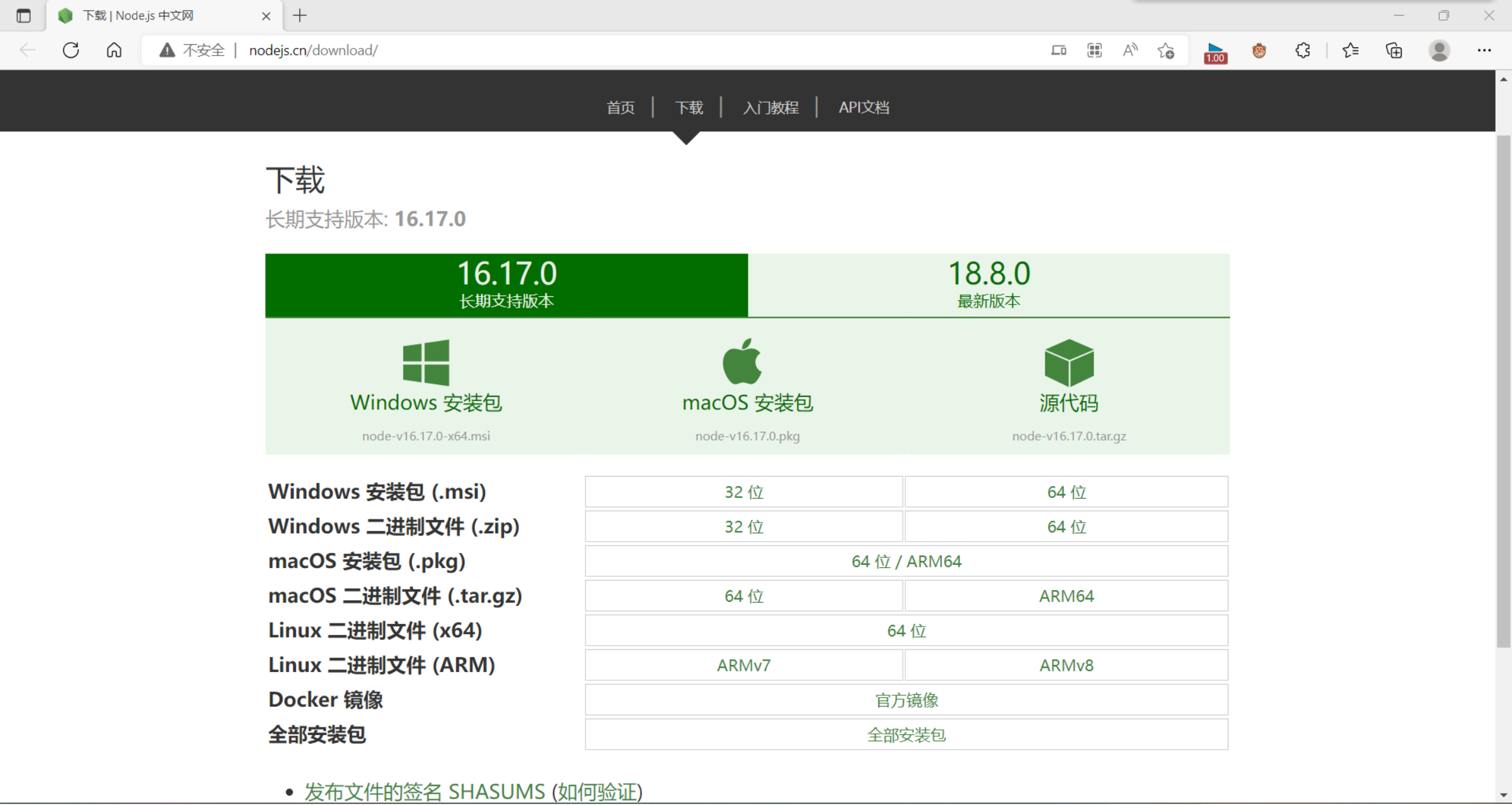Click the Windows logo installer icon

(426, 362)
